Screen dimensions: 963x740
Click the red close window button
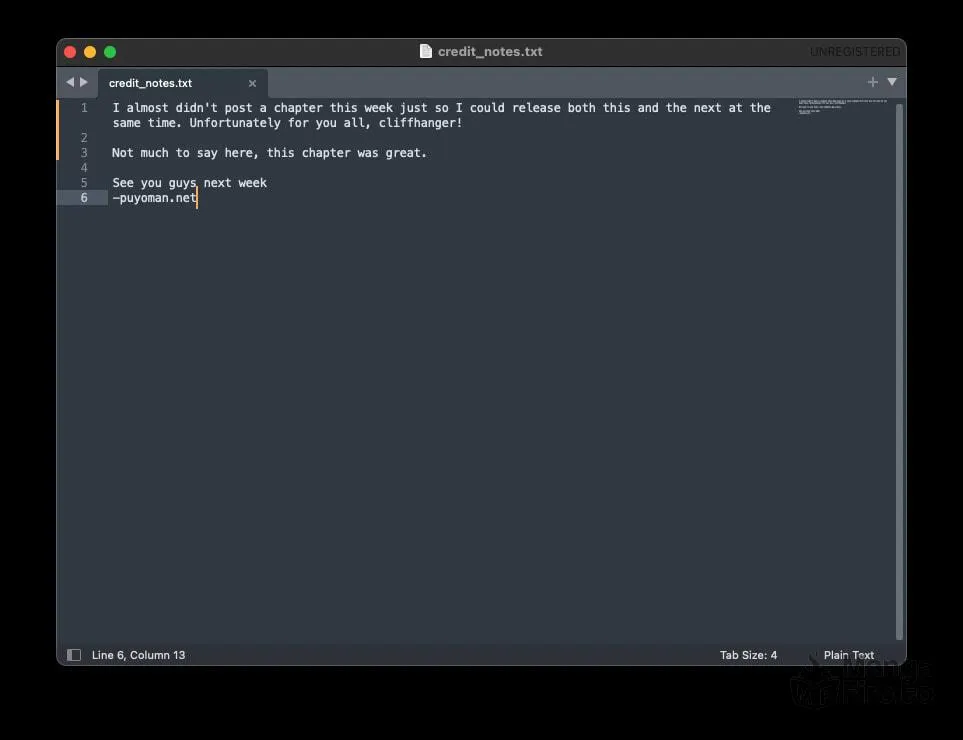(x=70, y=52)
